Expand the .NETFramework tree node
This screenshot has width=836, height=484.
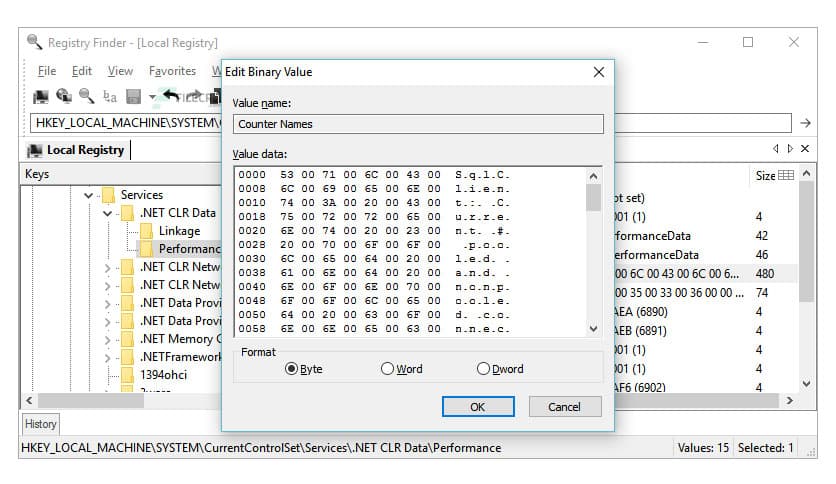[108, 358]
